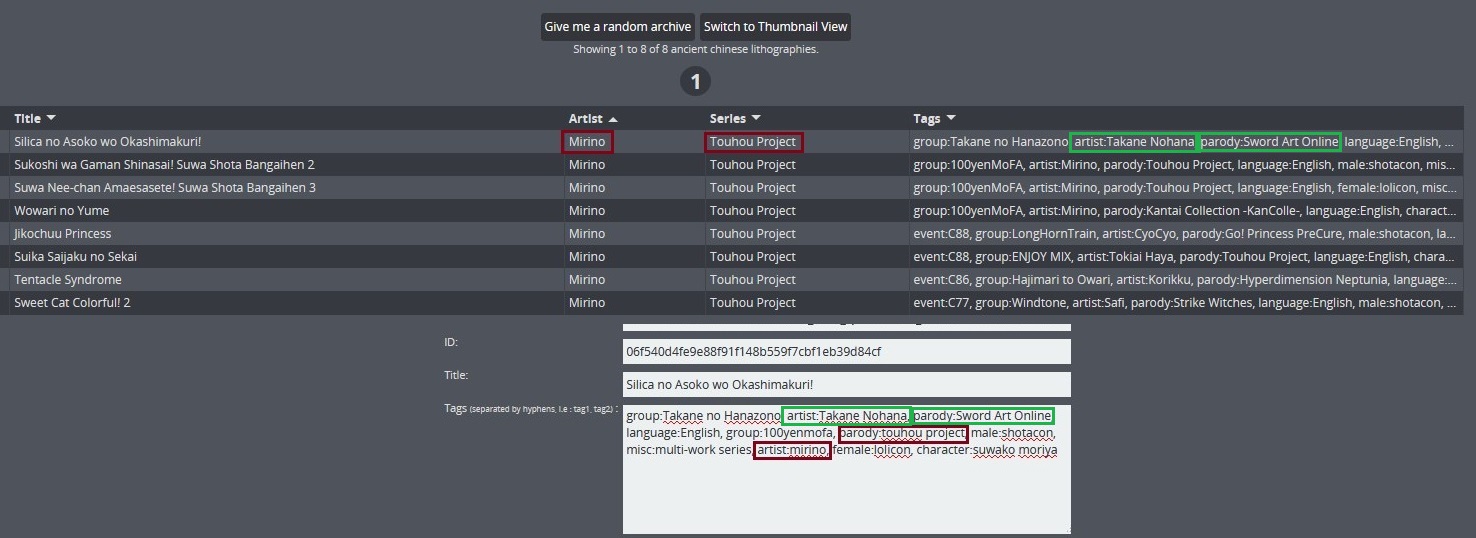Click 'Give me a random archive' button
The width and height of the screenshot is (1476, 538).
617,27
